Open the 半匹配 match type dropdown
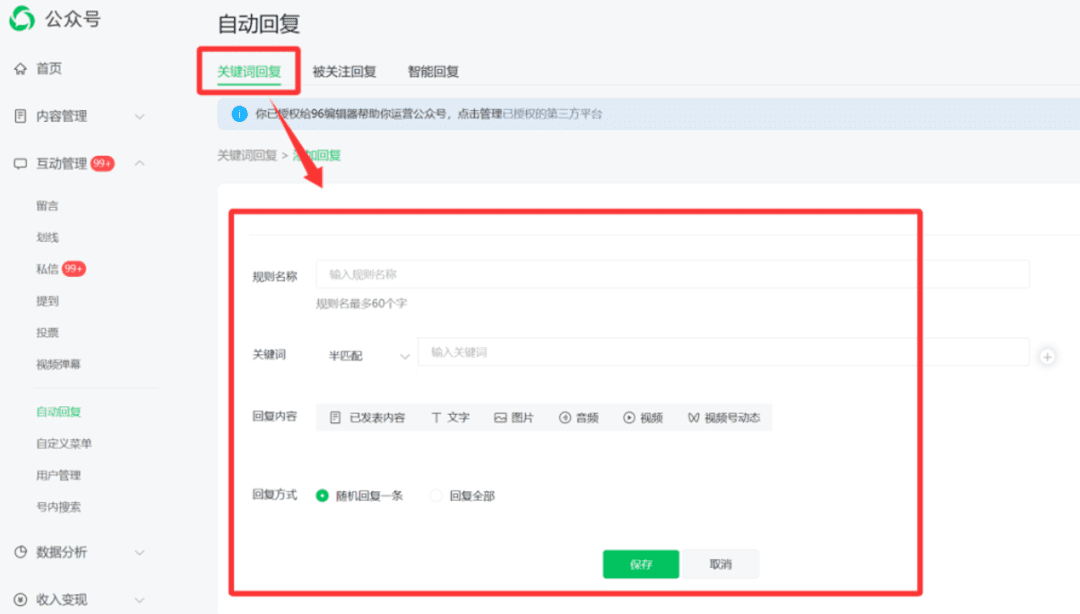 coord(368,355)
